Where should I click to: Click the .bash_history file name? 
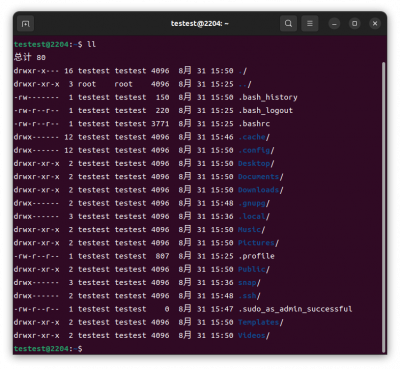pyautogui.click(x=268, y=97)
